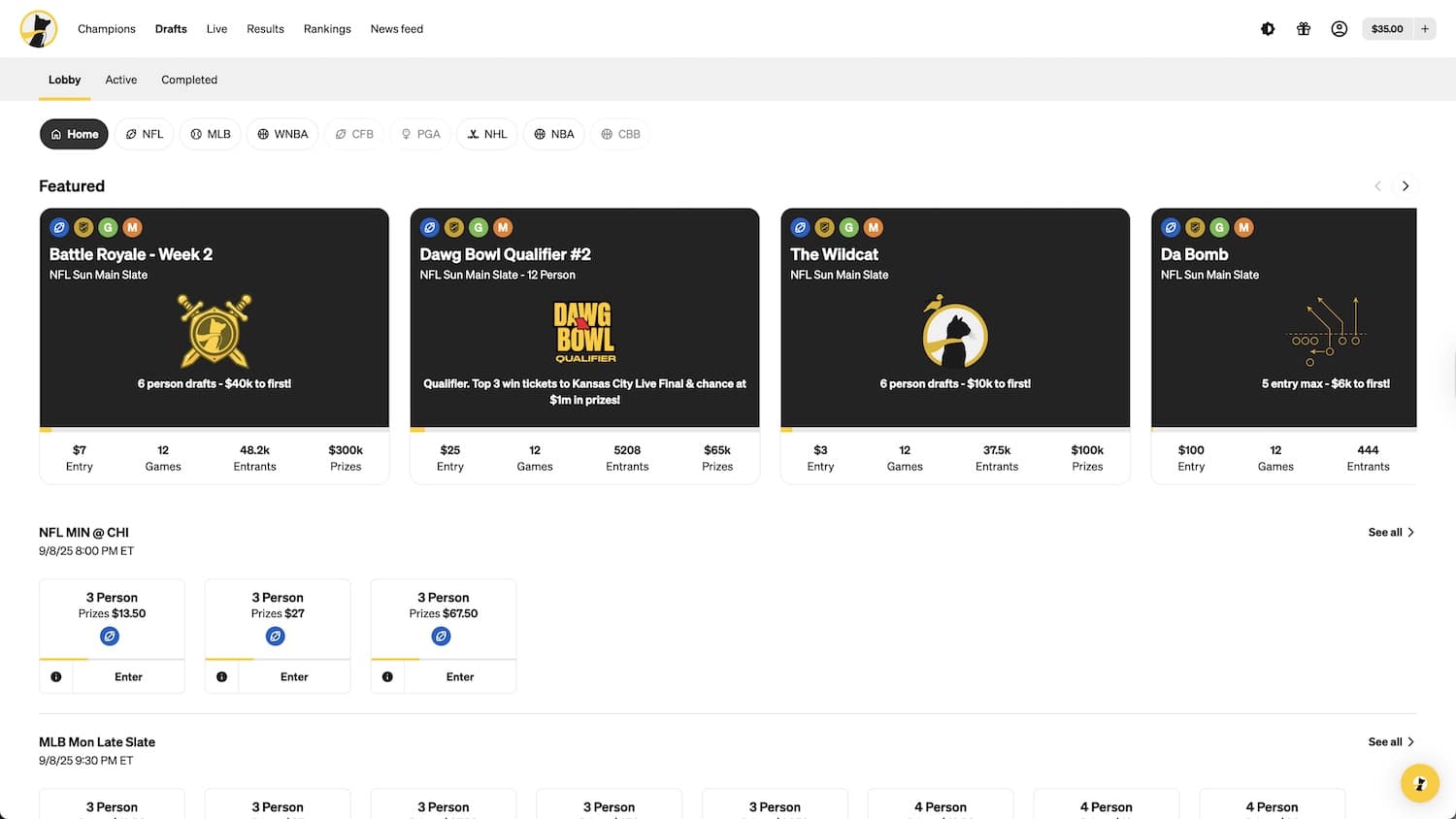
Task: Open the gift rewards icon
Action: tap(1304, 29)
